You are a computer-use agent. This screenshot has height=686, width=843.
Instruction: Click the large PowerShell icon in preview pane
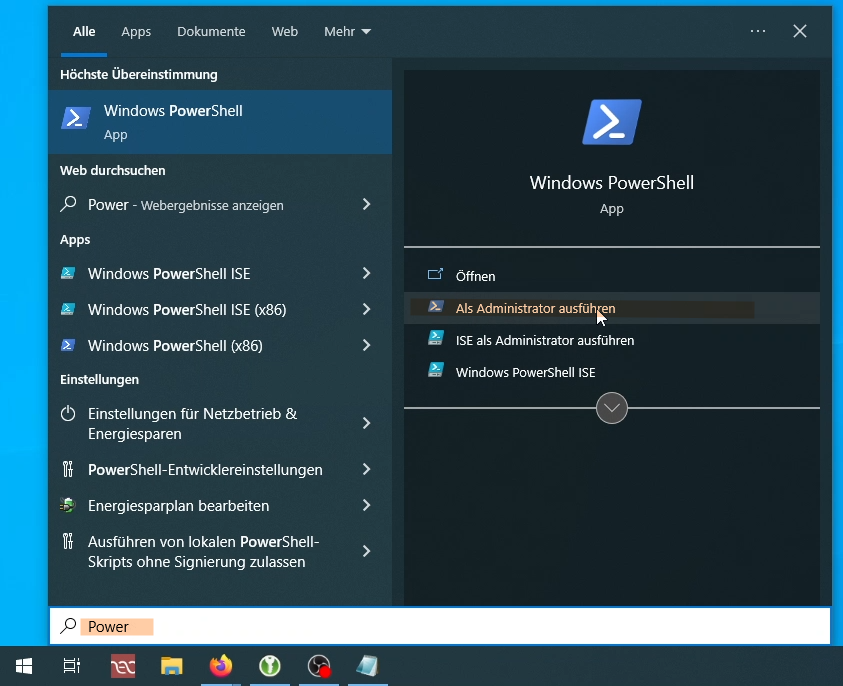click(612, 122)
